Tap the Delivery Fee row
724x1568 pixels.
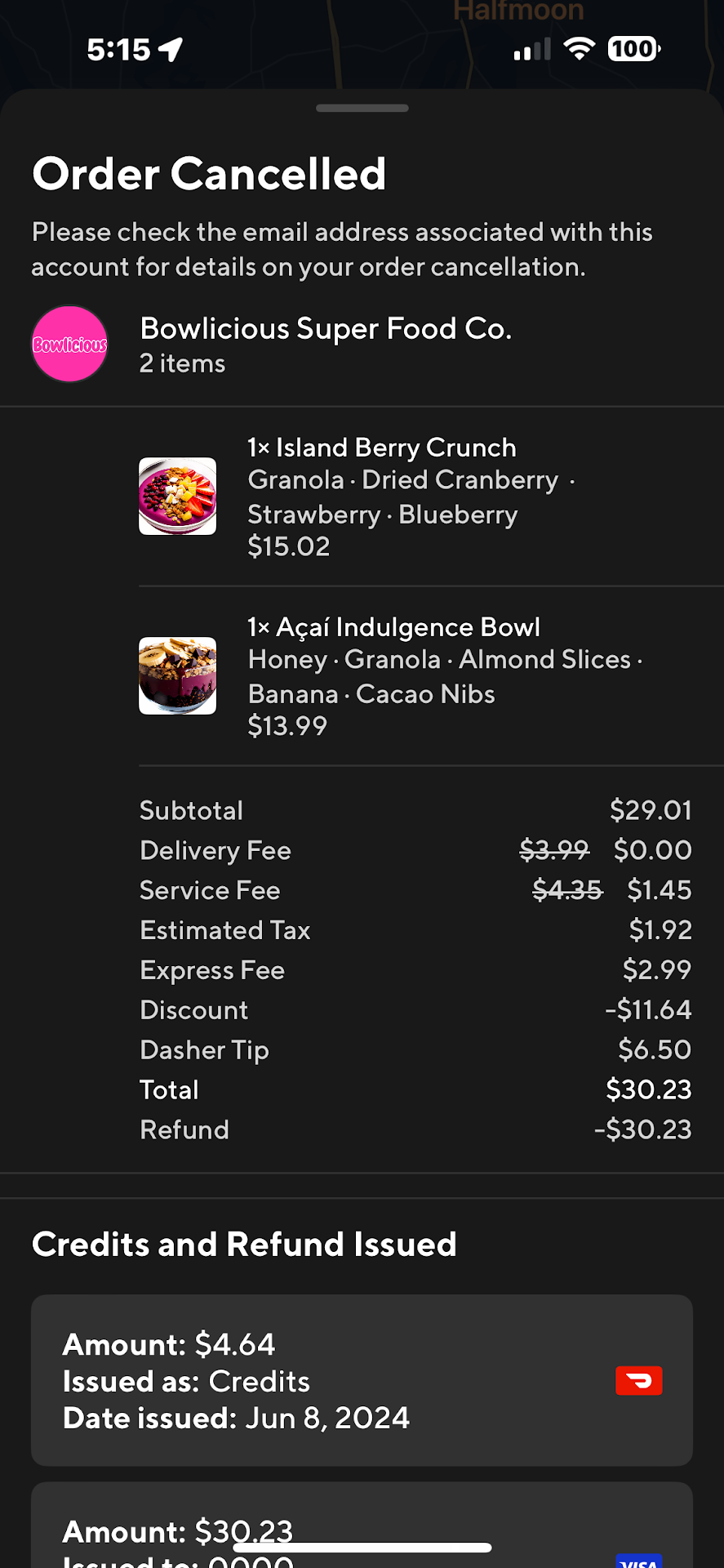coord(415,850)
